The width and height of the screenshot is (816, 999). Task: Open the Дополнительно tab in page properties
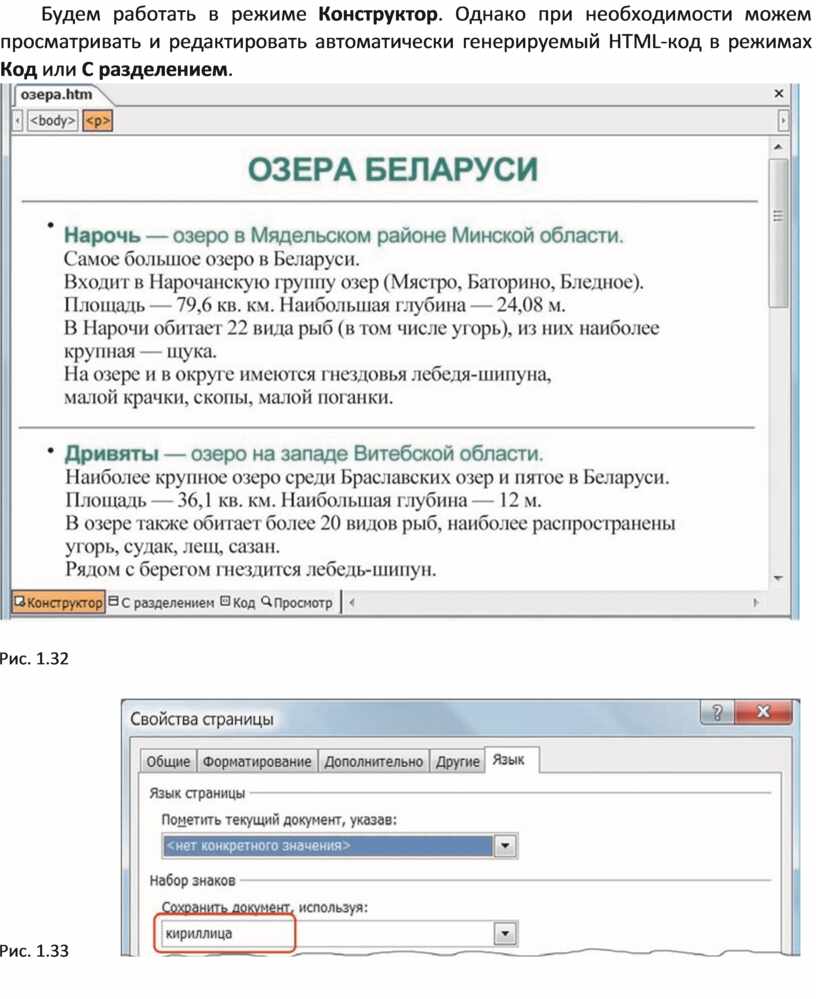pyautogui.click(x=373, y=761)
